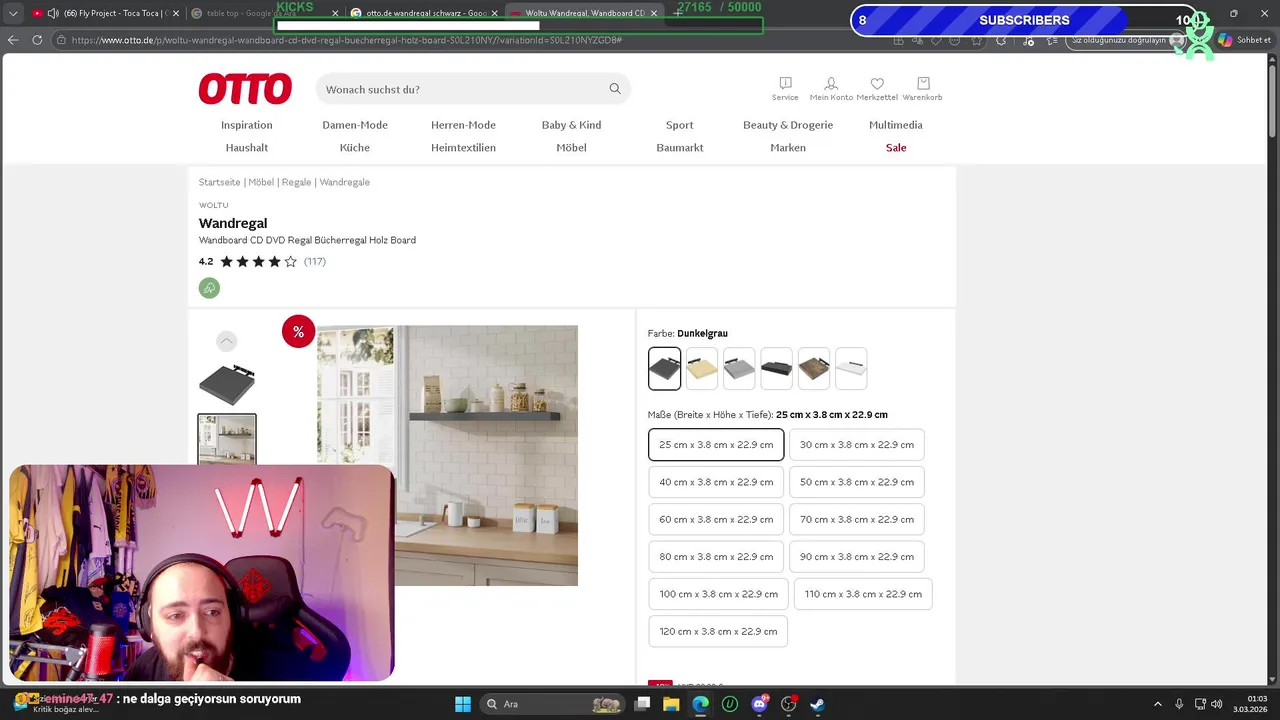This screenshot has height=720, width=1280.
Task: Click the Regale breadcrumb link
Action: tap(296, 182)
